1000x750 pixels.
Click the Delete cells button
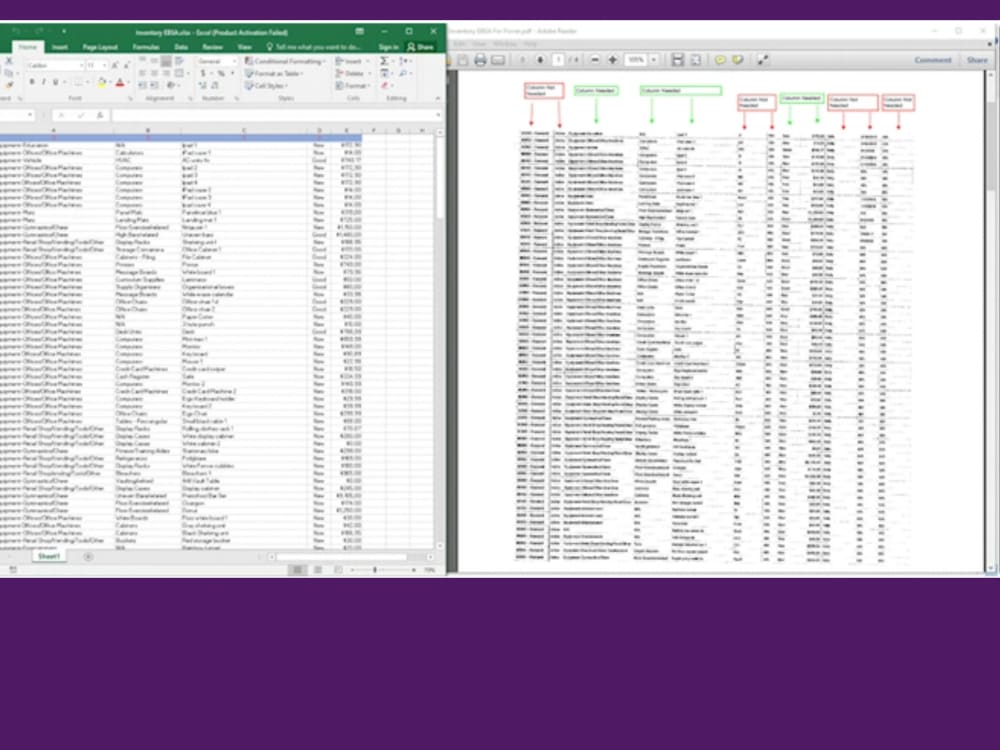coord(351,73)
